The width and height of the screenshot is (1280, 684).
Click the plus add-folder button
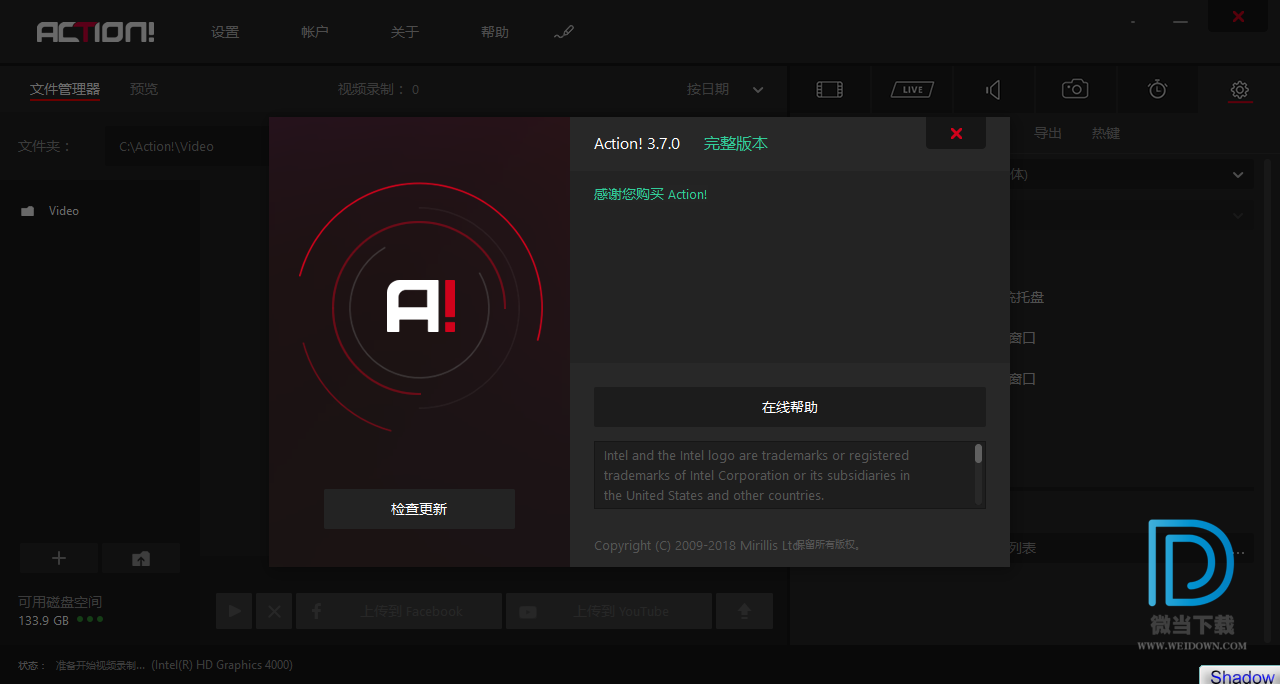(x=59, y=558)
